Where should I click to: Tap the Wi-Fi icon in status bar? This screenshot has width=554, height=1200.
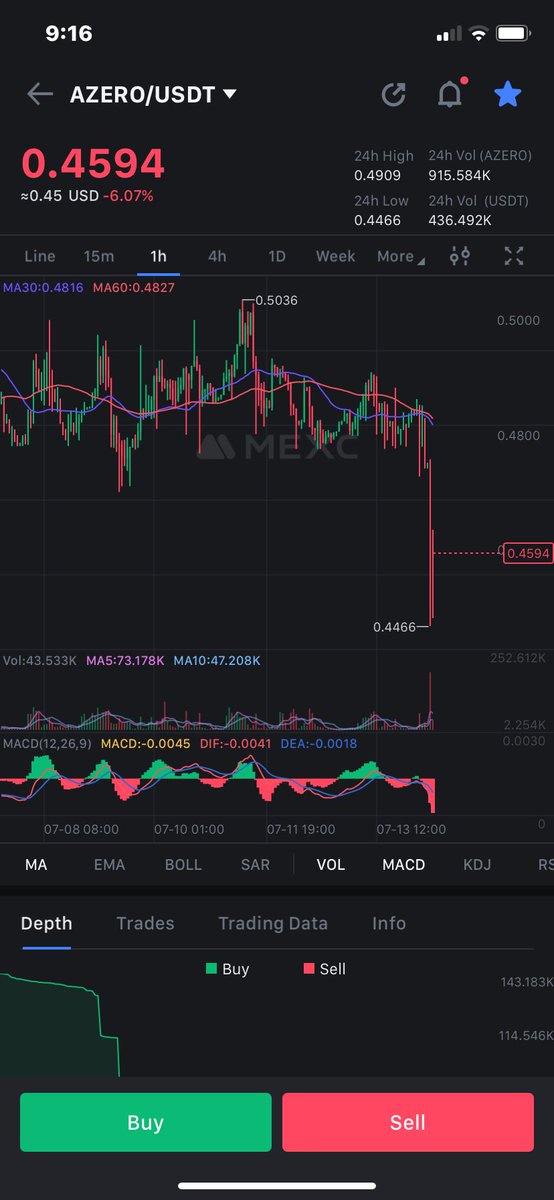478,34
